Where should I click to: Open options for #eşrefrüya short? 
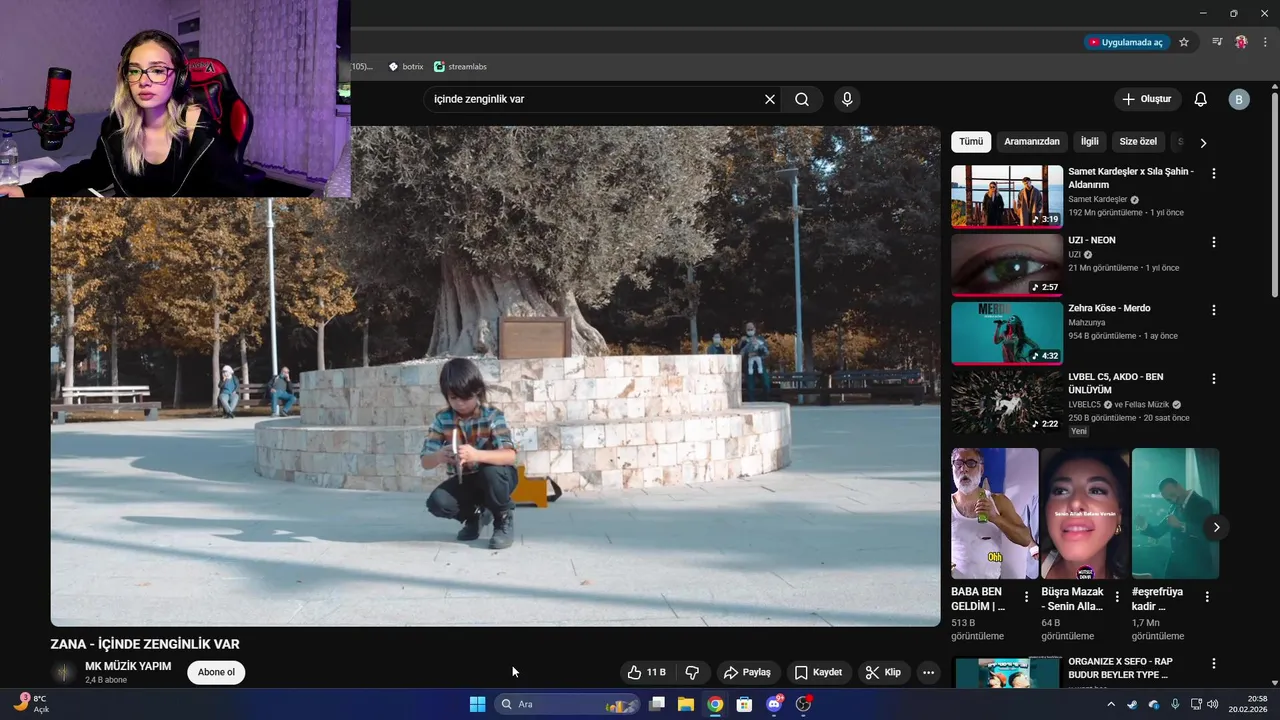pyautogui.click(x=1207, y=597)
